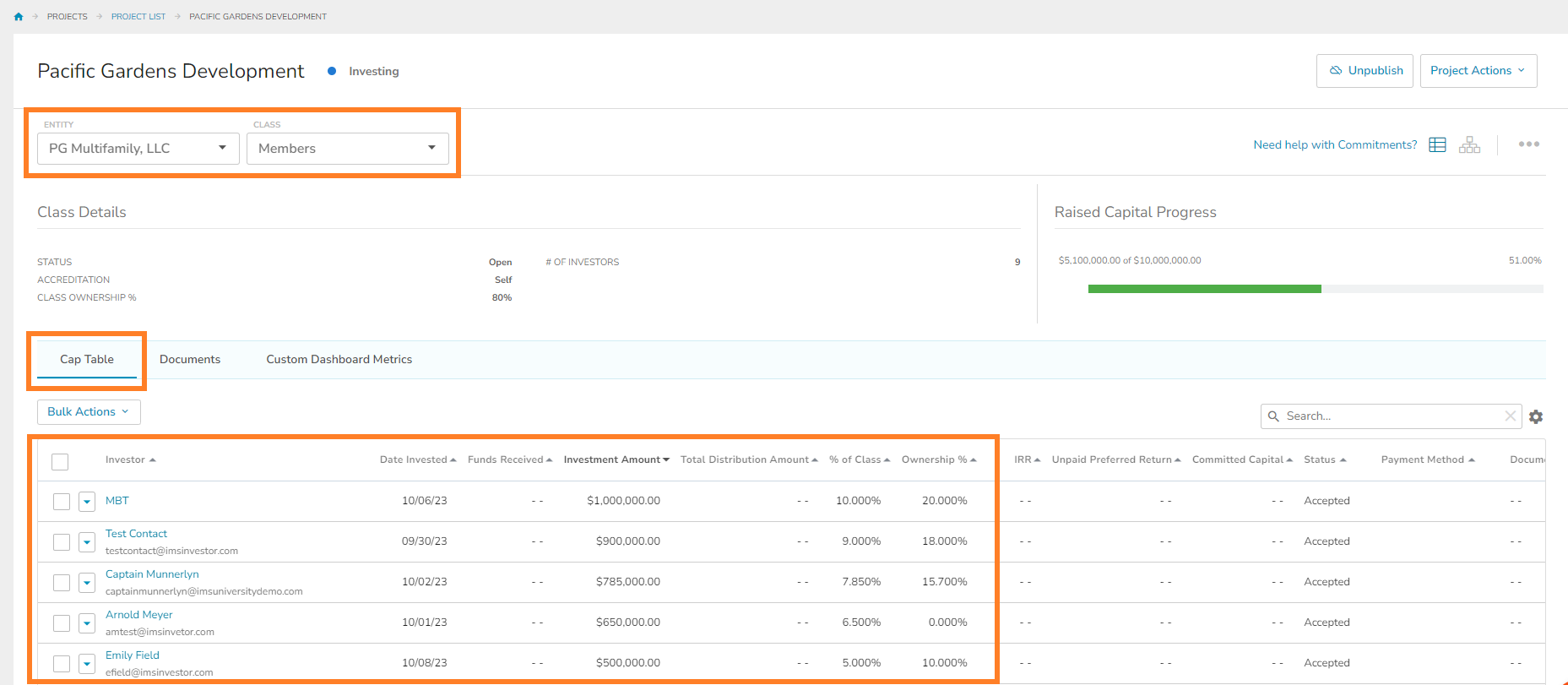Sort by Status column
The height and width of the screenshot is (685, 1568).
[1325, 459]
